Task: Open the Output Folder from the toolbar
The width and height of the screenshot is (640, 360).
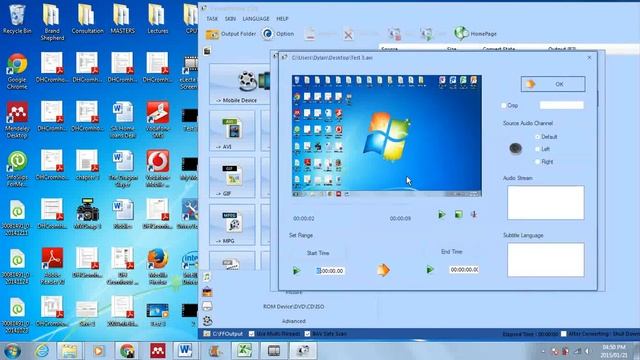Action: (231, 34)
